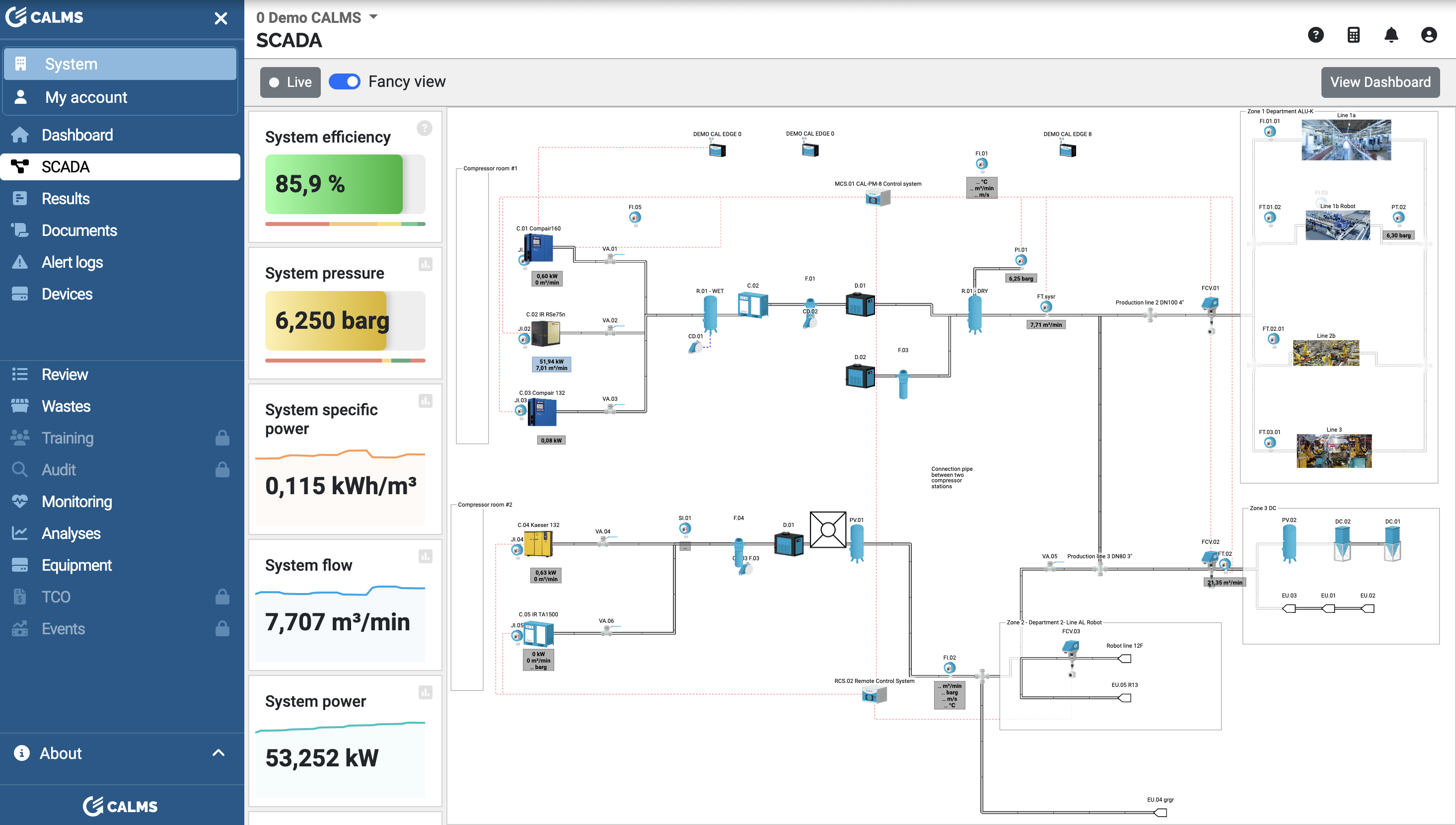Go to the Review section

point(121,374)
